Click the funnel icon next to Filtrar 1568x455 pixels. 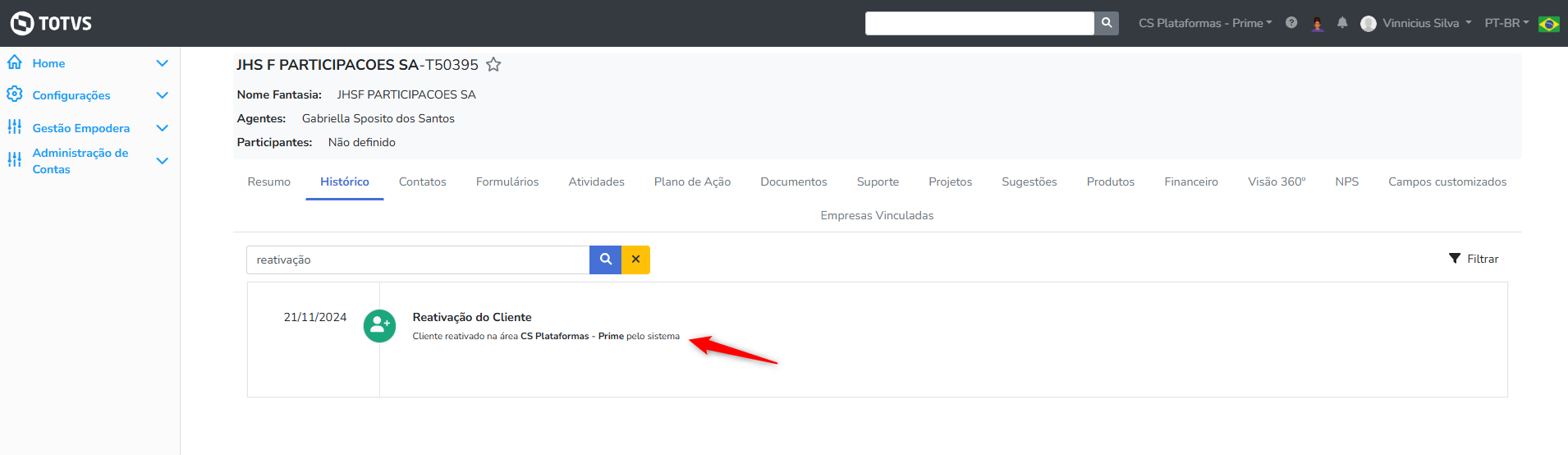[x=1455, y=259]
